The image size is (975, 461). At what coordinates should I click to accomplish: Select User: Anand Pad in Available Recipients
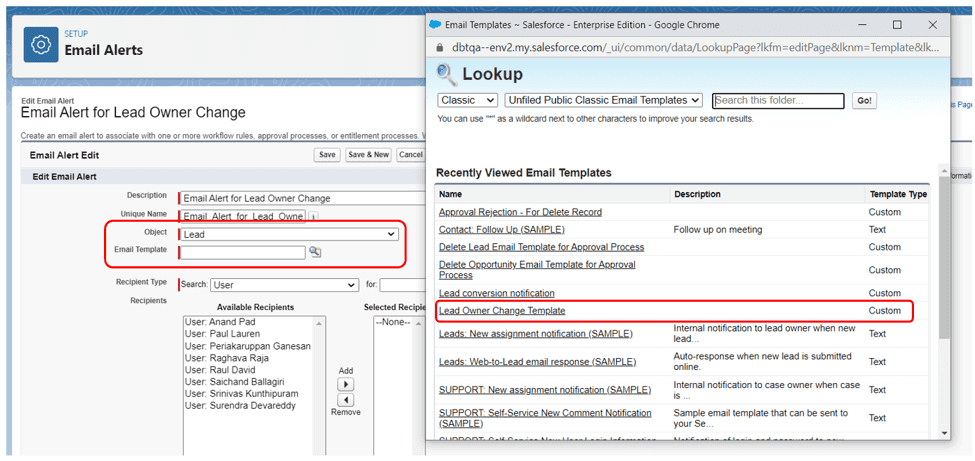220,322
